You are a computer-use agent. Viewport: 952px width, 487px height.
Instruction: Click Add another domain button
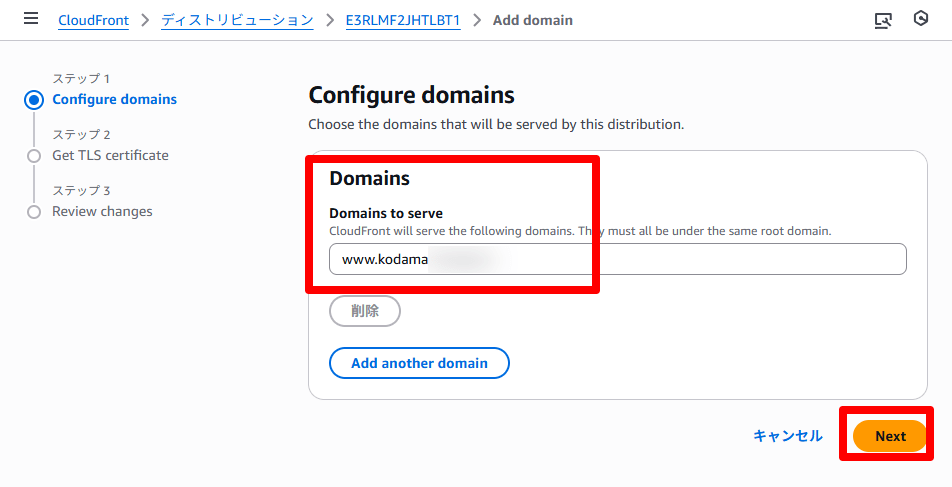point(419,363)
